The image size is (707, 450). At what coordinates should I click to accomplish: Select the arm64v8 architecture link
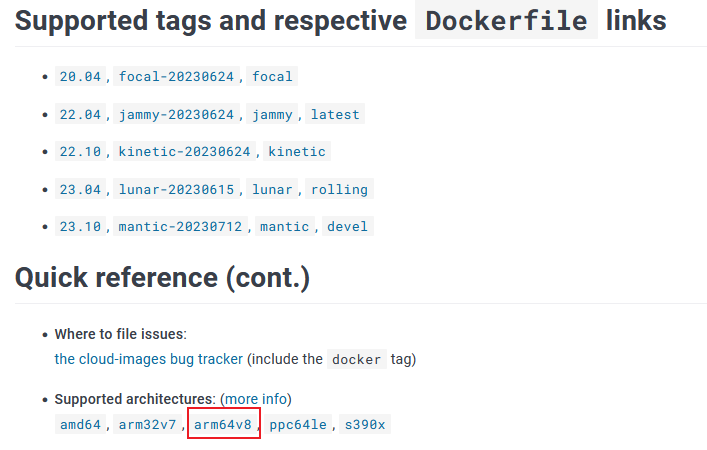pyautogui.click(x=223, y=424)
